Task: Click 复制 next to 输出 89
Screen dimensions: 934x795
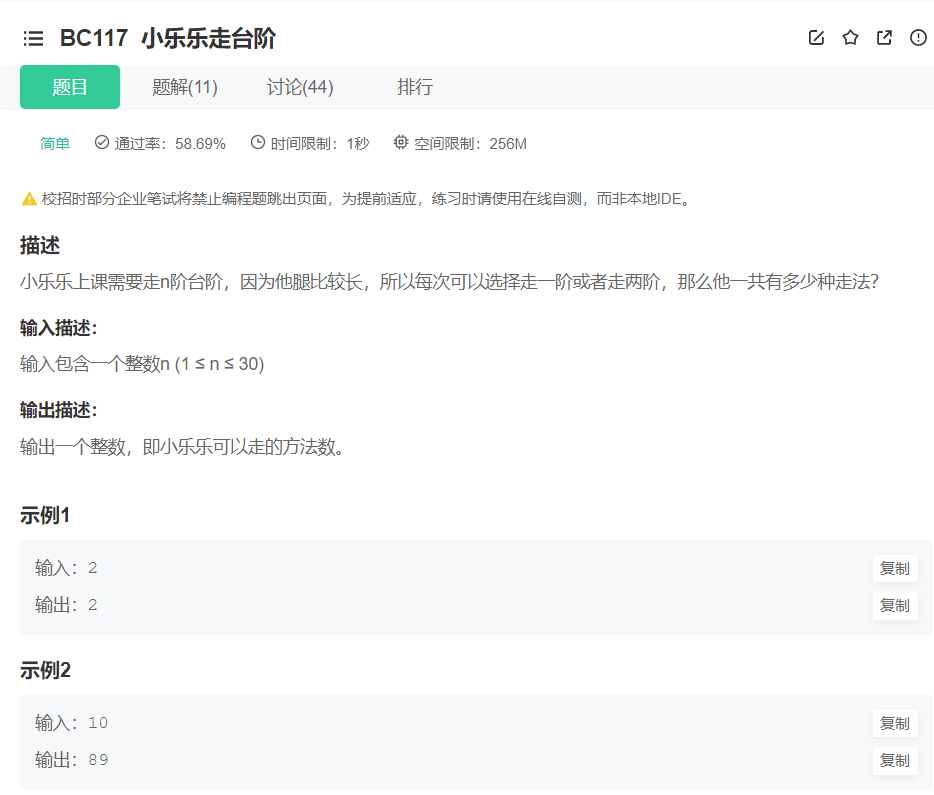Action: point(894,761)
